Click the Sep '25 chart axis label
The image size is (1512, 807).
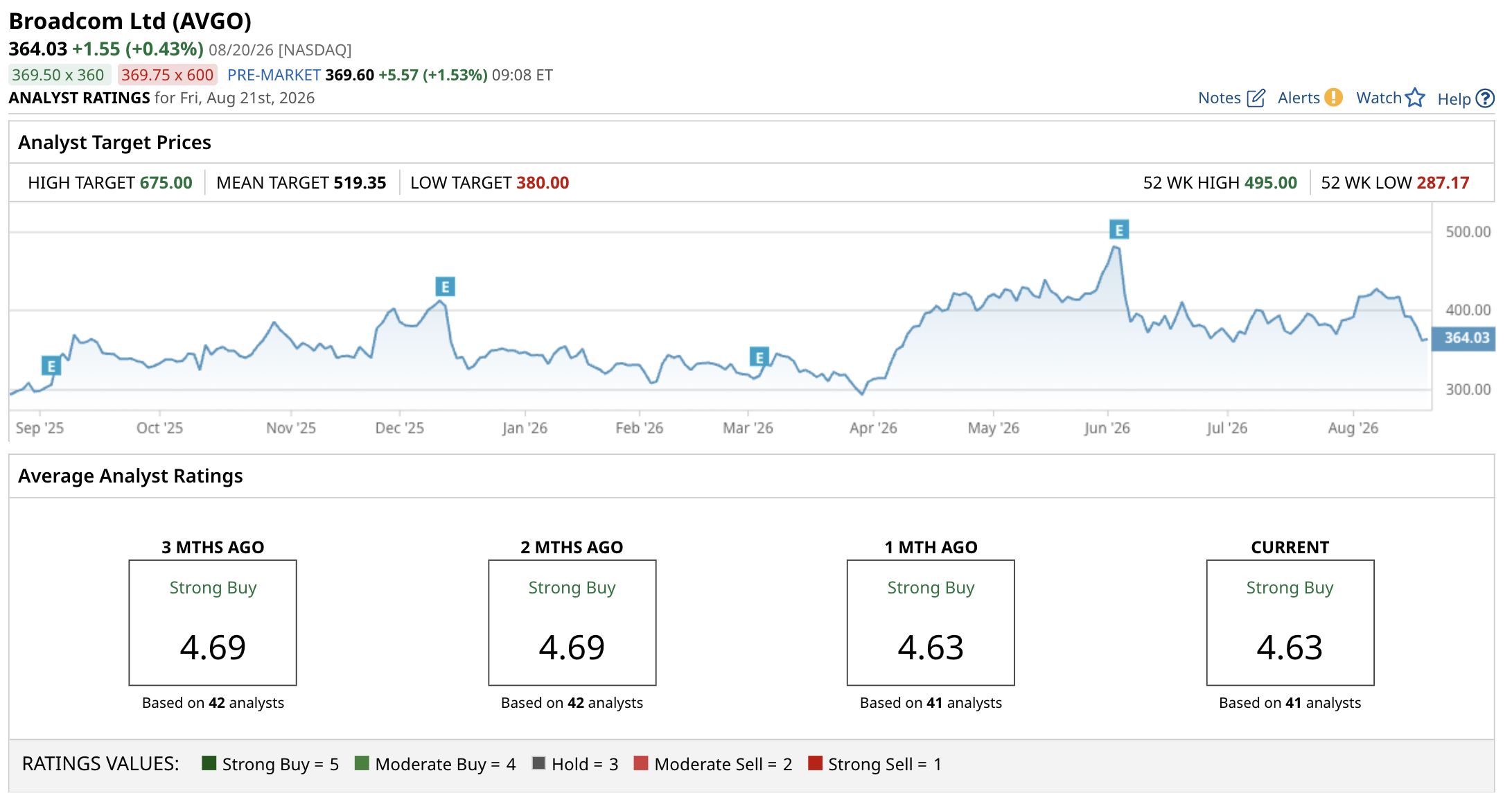point(39,428)
